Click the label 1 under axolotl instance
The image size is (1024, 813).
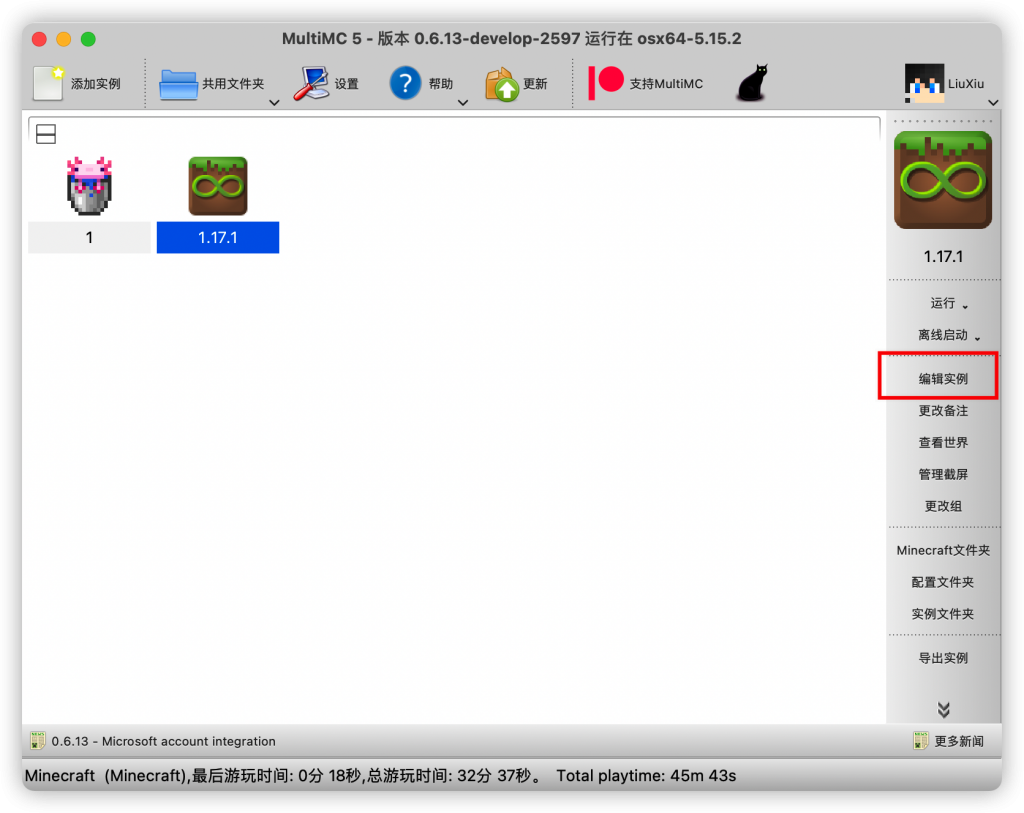(89, 238)
